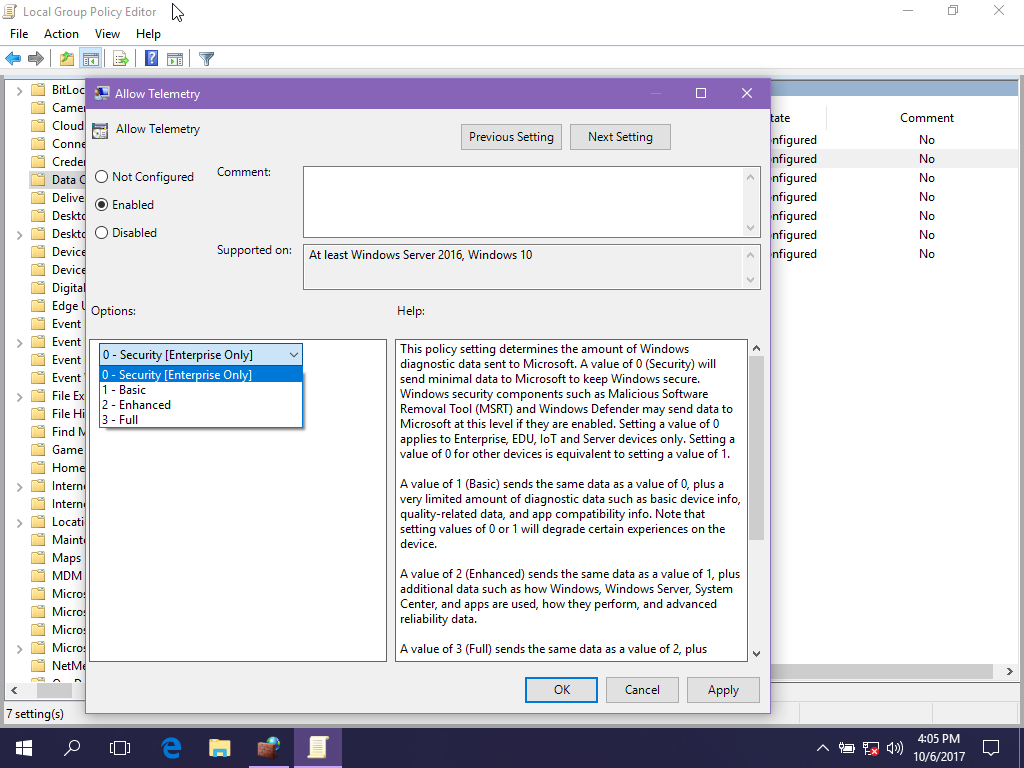Click the taskbar clock showing 4:05 PM

939,748
